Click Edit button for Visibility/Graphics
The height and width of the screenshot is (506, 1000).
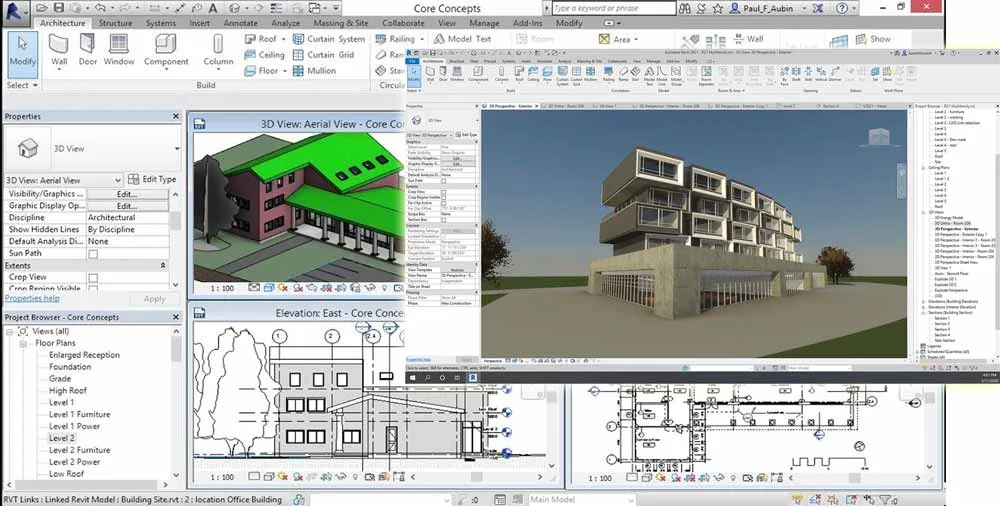(x=128, y=194)
